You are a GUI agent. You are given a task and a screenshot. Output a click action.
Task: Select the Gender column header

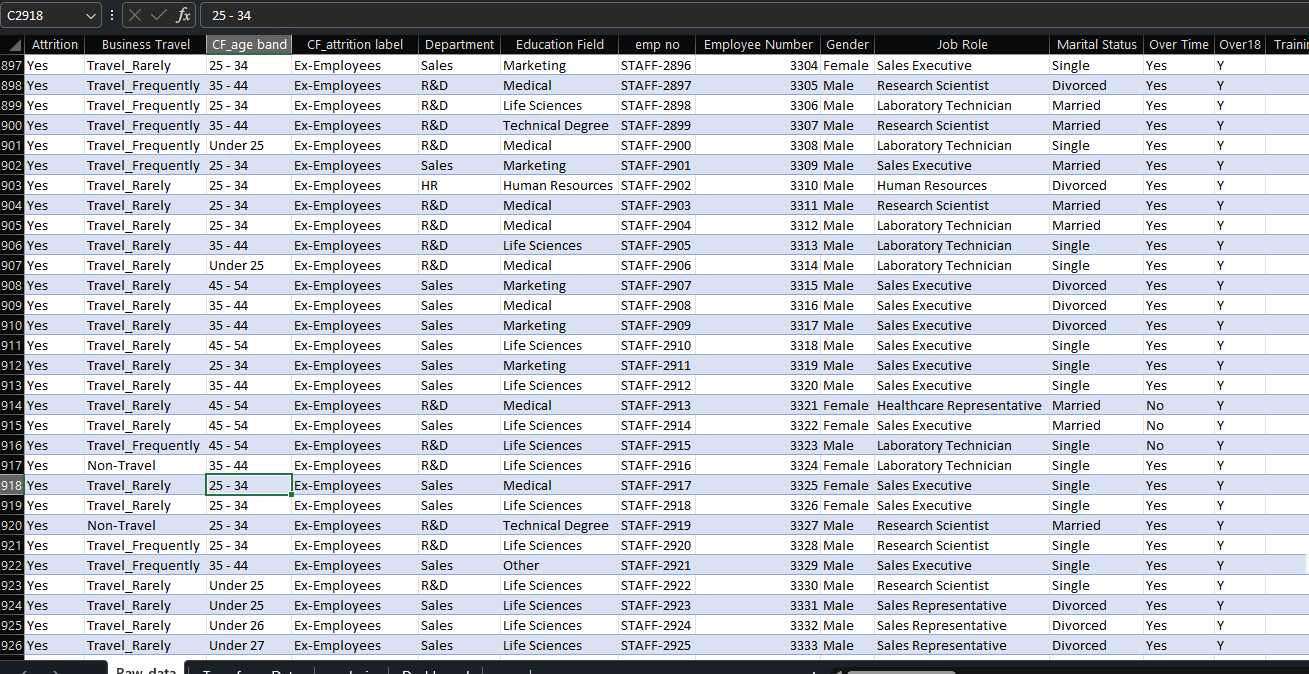[846, 44]
